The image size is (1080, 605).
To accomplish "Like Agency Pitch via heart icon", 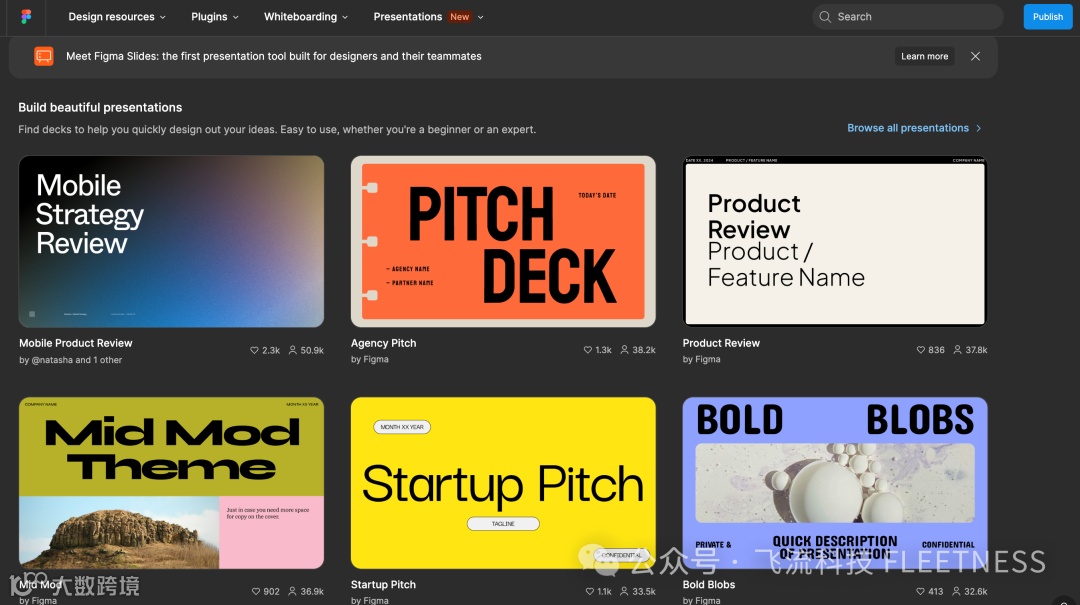I will 588,350.
